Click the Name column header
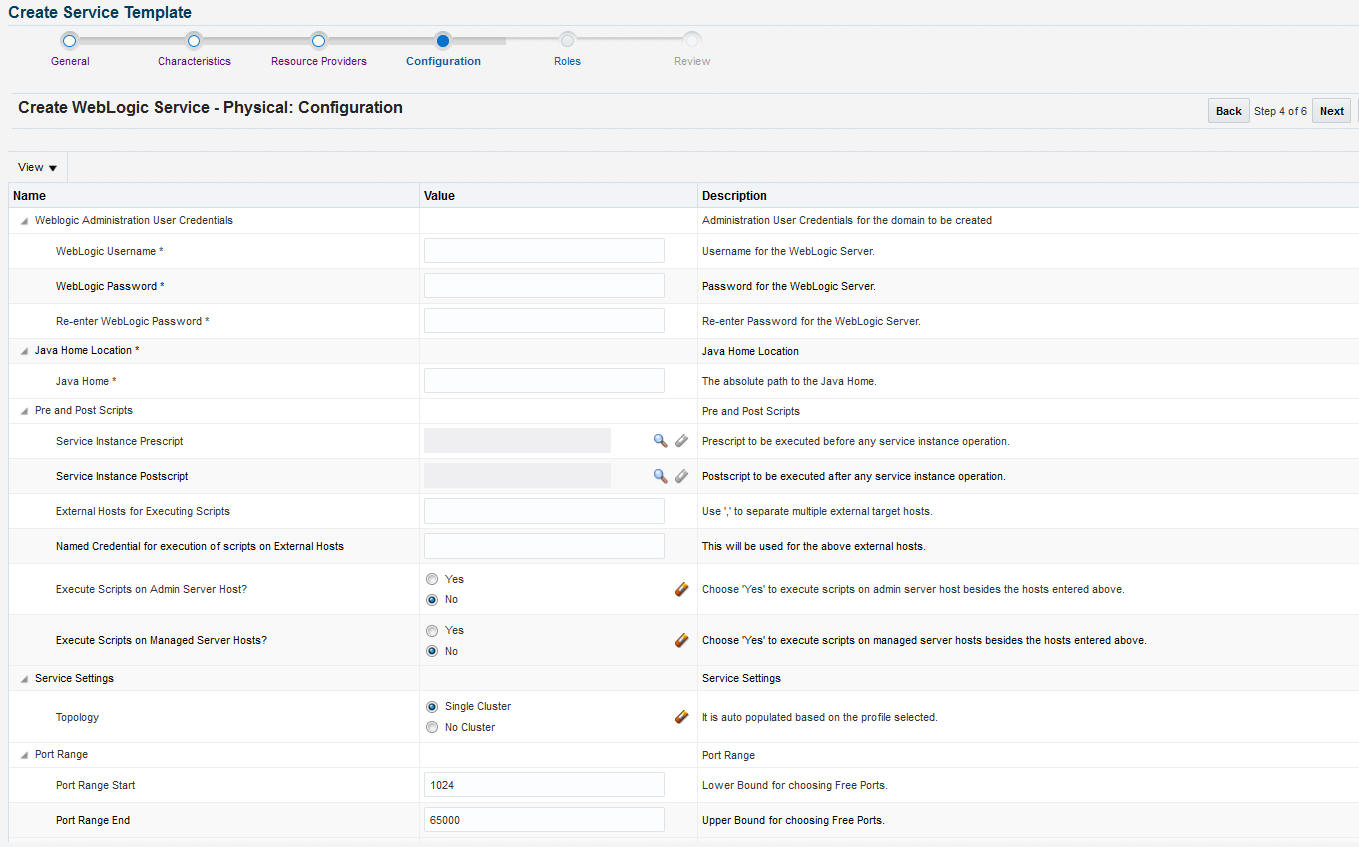 (214, 196)
